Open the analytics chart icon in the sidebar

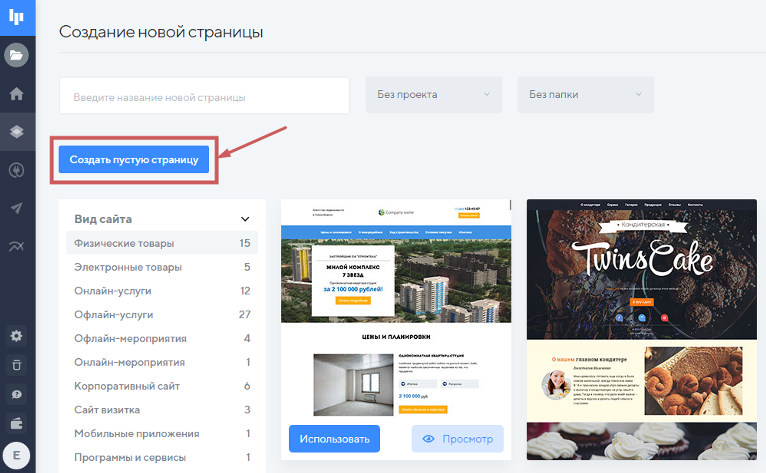tap(16, 246)
